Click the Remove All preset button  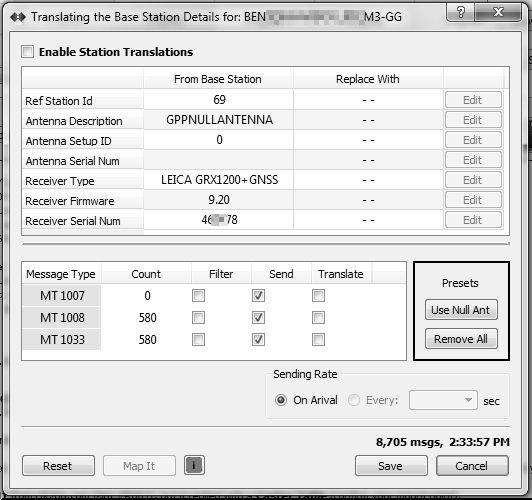[x=461, y=339]
